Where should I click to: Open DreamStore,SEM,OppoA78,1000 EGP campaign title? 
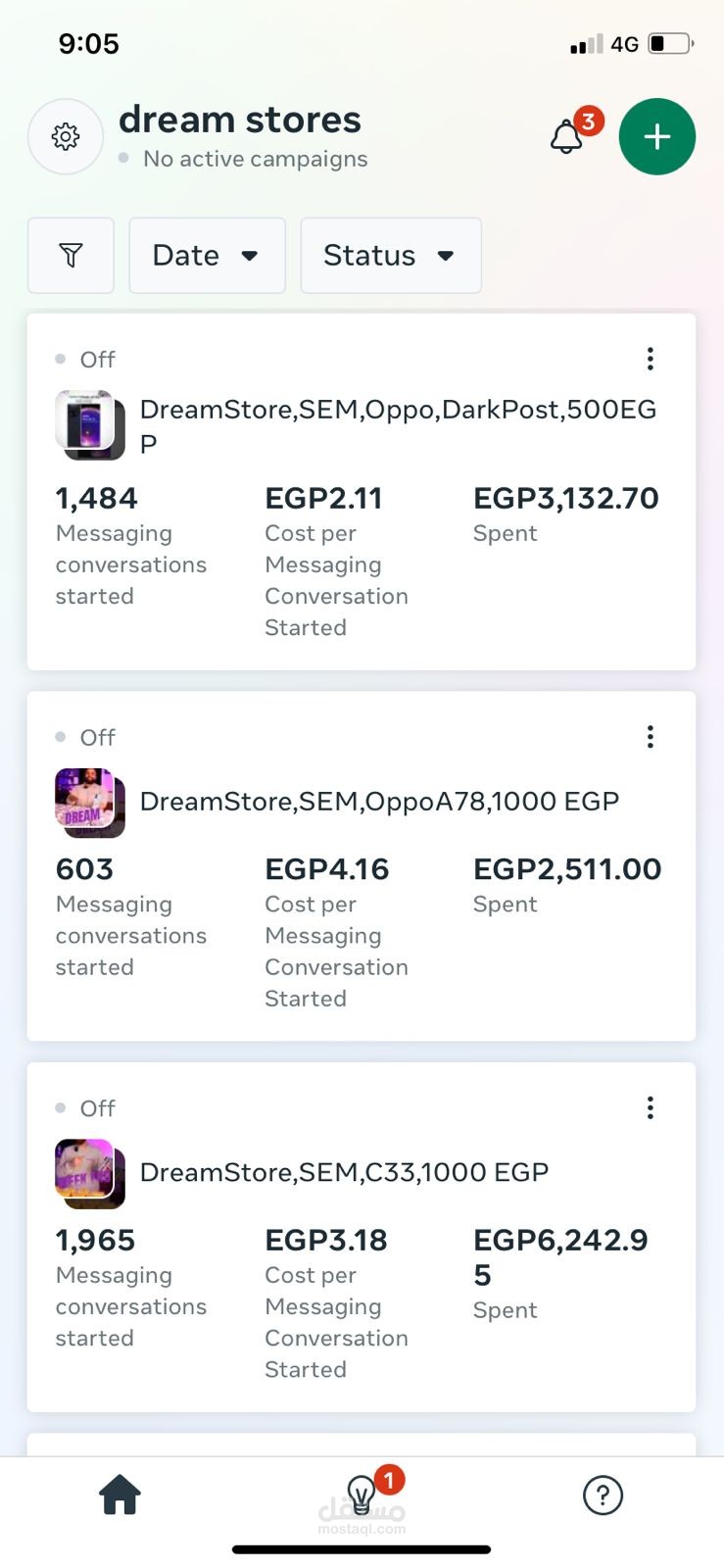379,802
